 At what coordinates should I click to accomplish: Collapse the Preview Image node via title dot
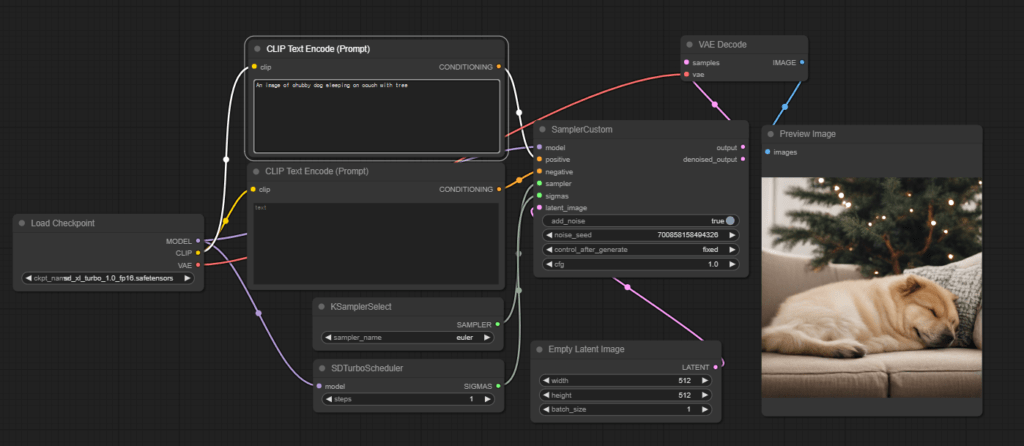tap(770, 134)
